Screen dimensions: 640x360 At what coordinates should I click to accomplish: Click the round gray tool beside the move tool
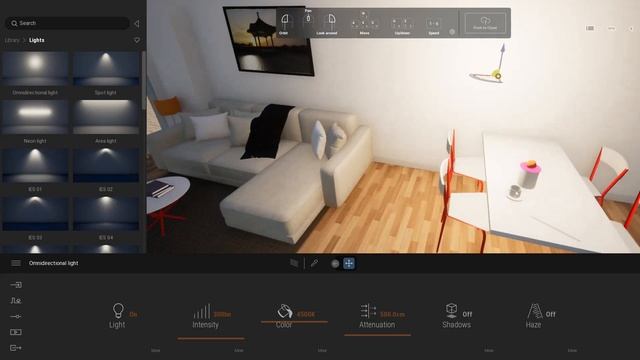tap(335, 264)
